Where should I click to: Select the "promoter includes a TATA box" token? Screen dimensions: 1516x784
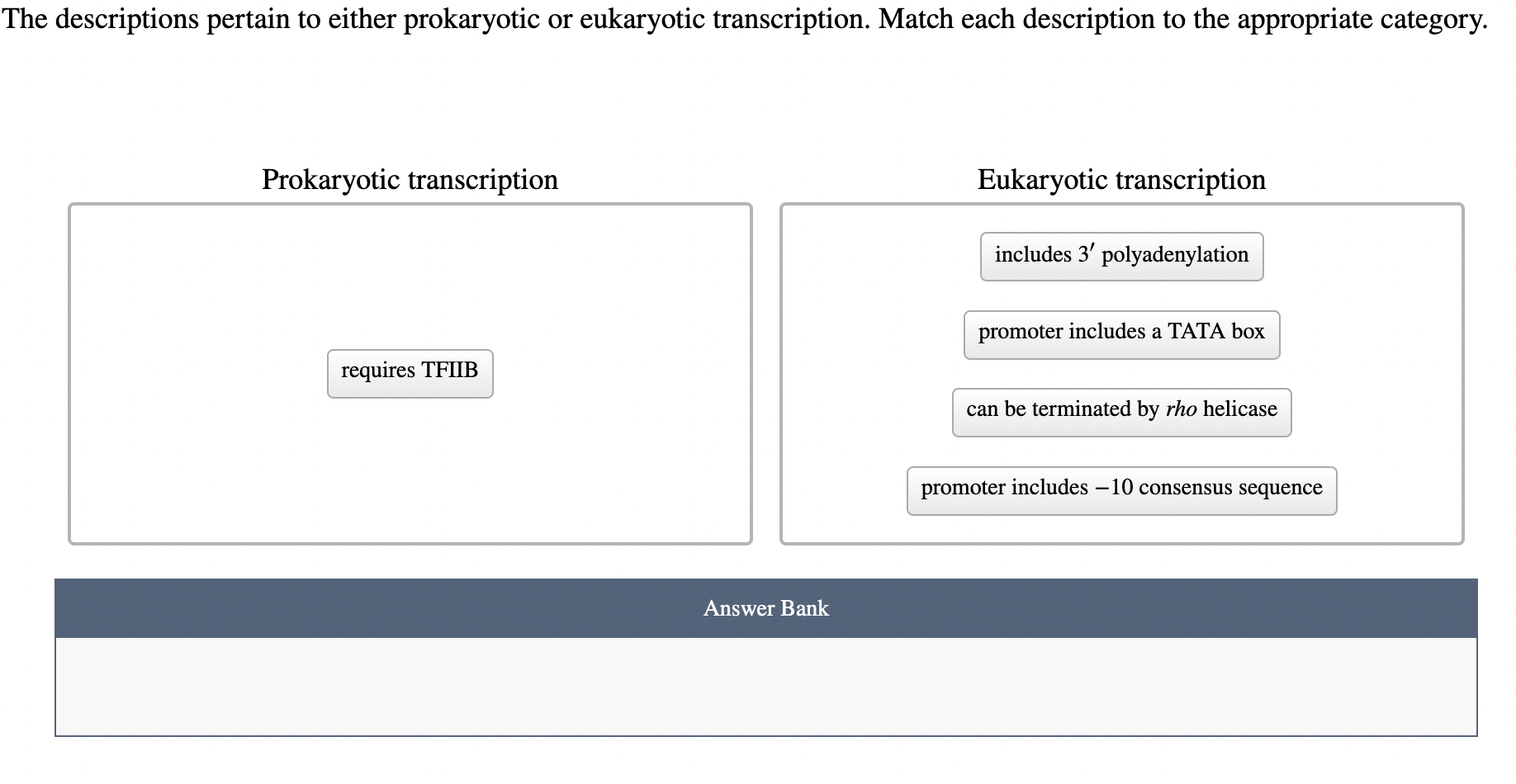1121,333
